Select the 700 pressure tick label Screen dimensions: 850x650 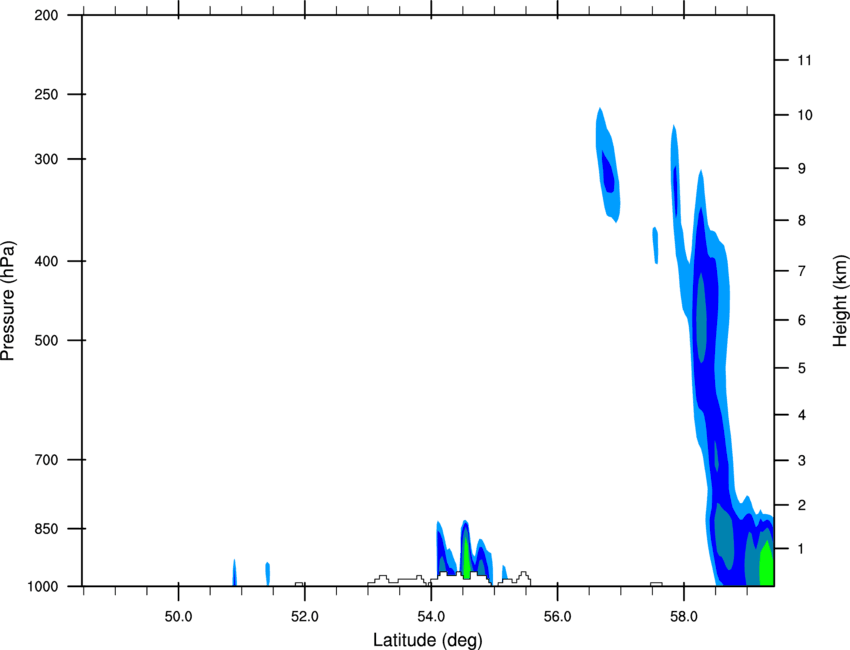click(x=46, y=460)
